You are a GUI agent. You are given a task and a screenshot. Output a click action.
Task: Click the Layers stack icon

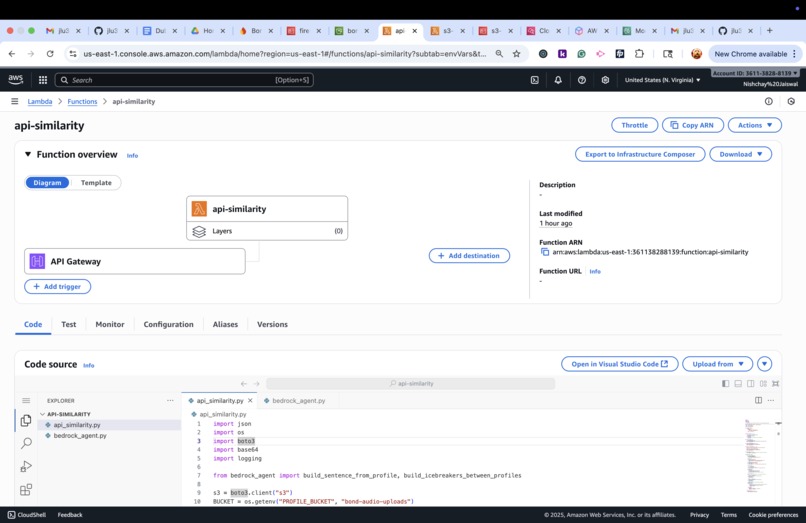click(199, 231)
